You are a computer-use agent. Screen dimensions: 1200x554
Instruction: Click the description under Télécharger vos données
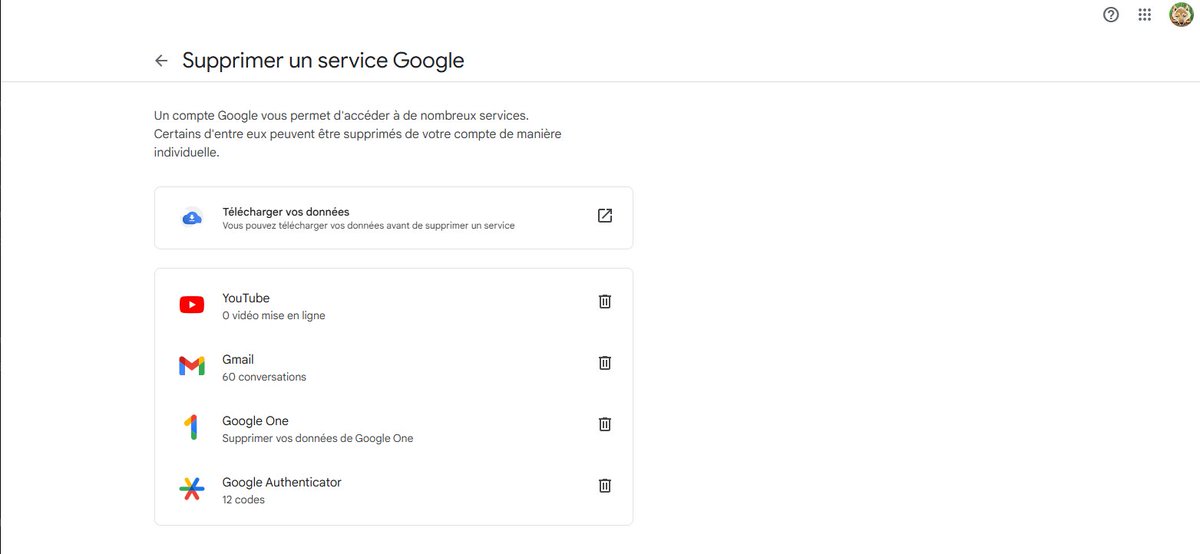(369, 226)
